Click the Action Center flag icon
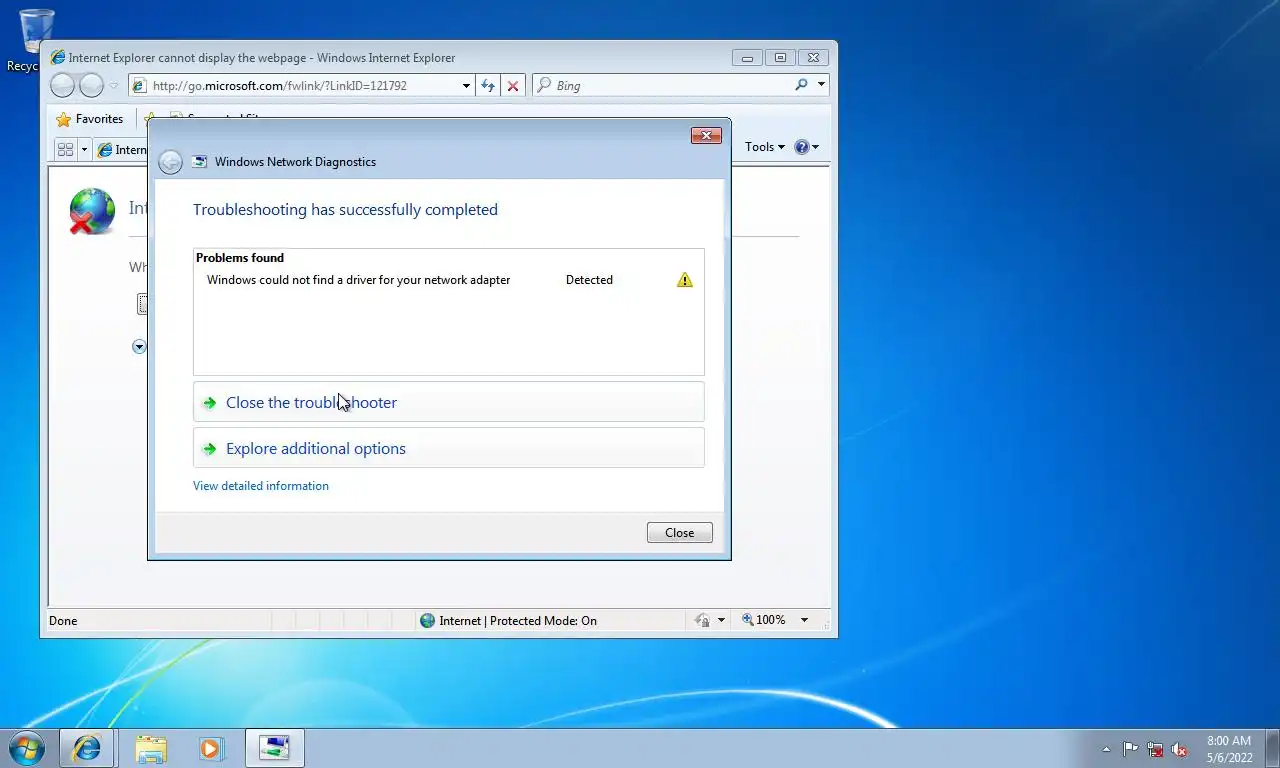 (x=1130, y=749)
